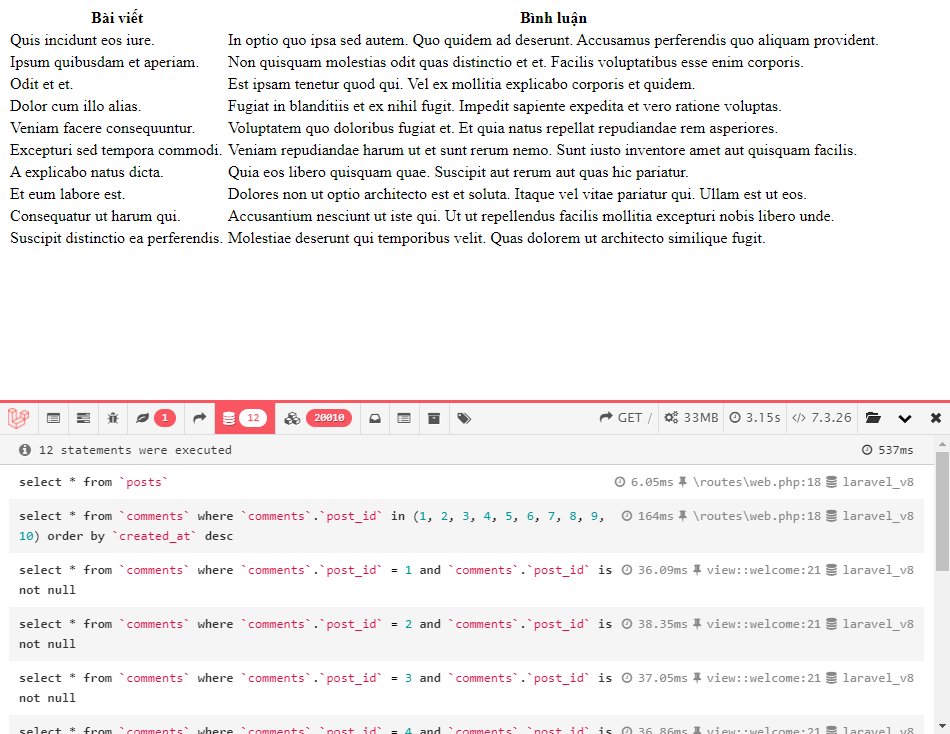
Task: Click the pin icon beside the 38.35ms duration
Action: click(697, 624)
